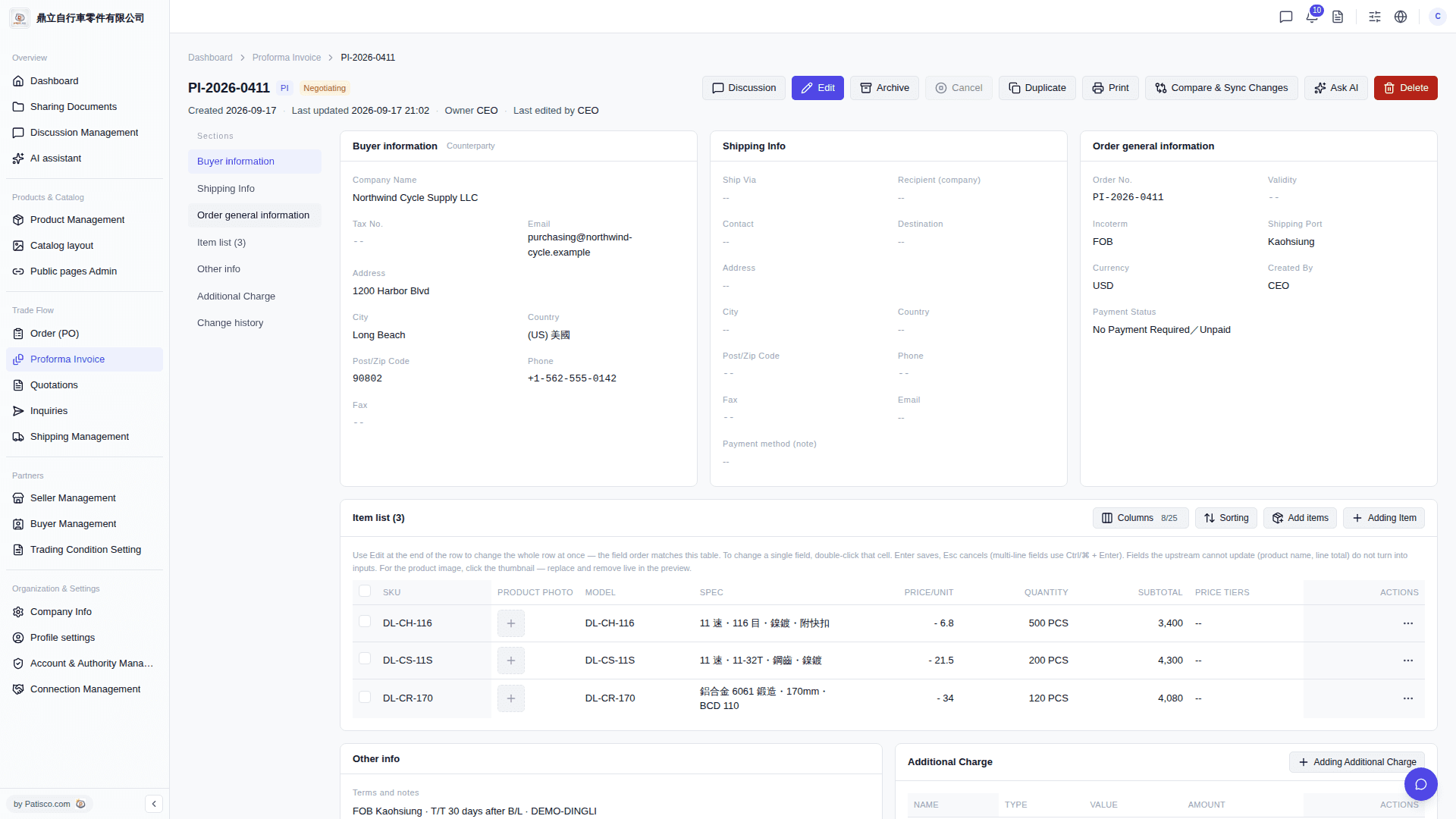Ask AI about this invoice
The image size is (1456, 819).
pyautogui.click(x=1336, y=88)
